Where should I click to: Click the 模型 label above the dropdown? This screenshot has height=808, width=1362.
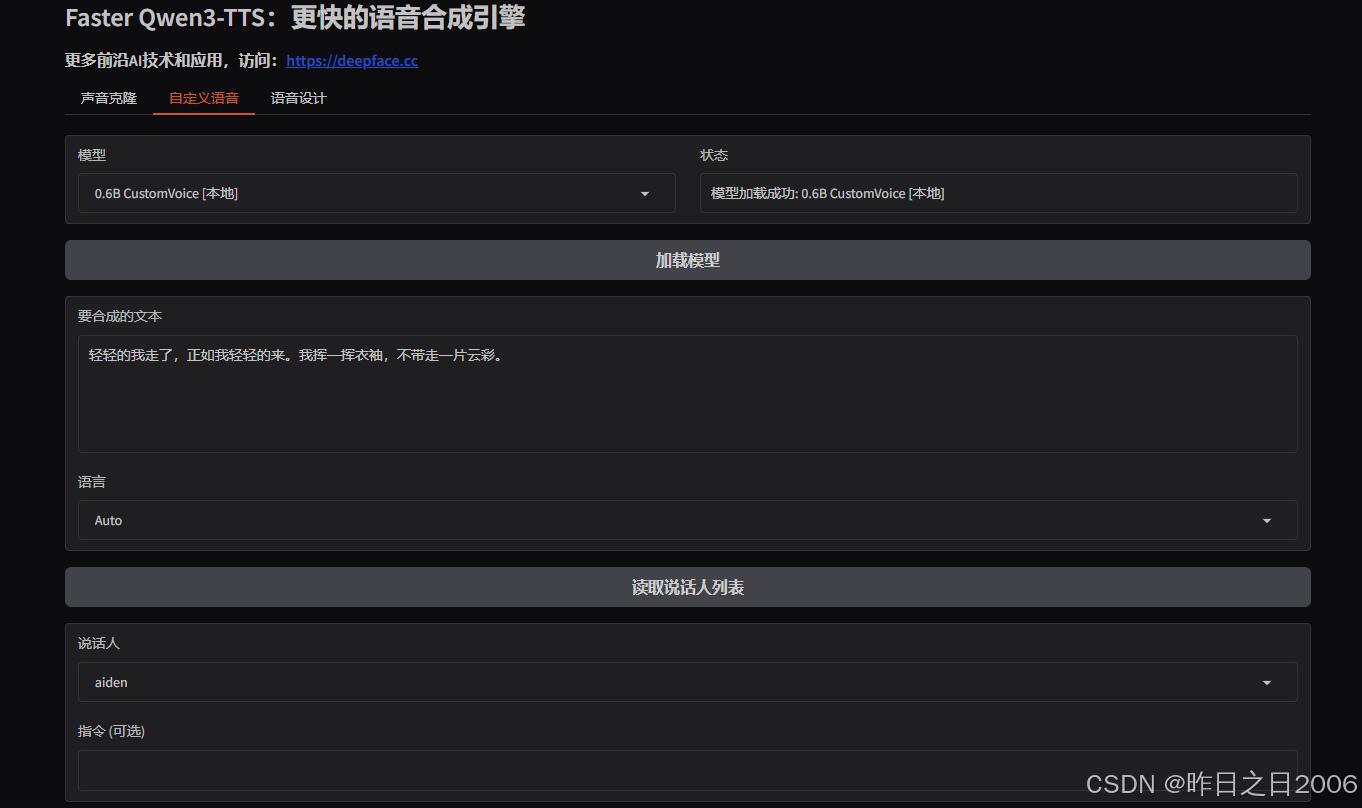click(x=92, y=155)
